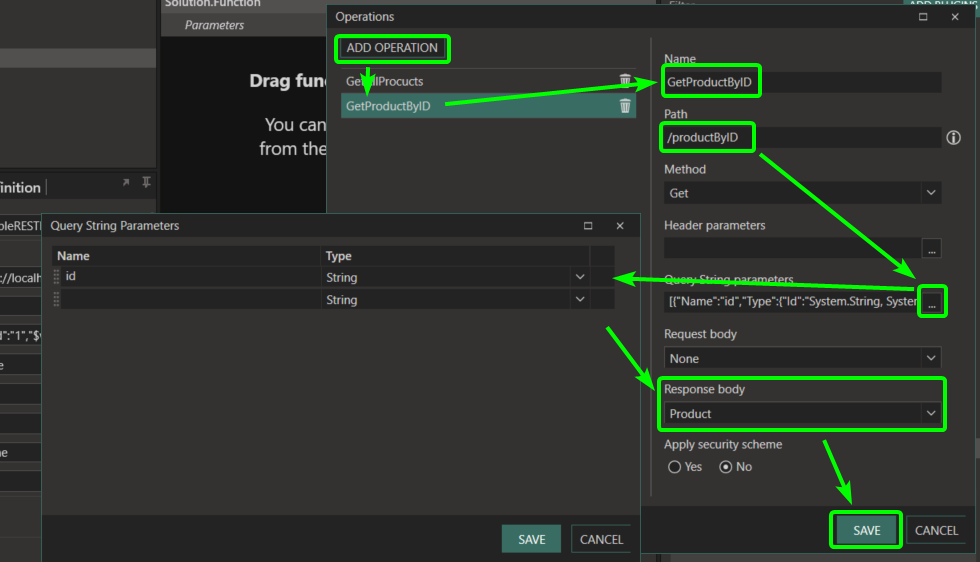The image size is (980, 562).
Task: Click the trash icon for GetProductByID
Action: click(625, 106)
